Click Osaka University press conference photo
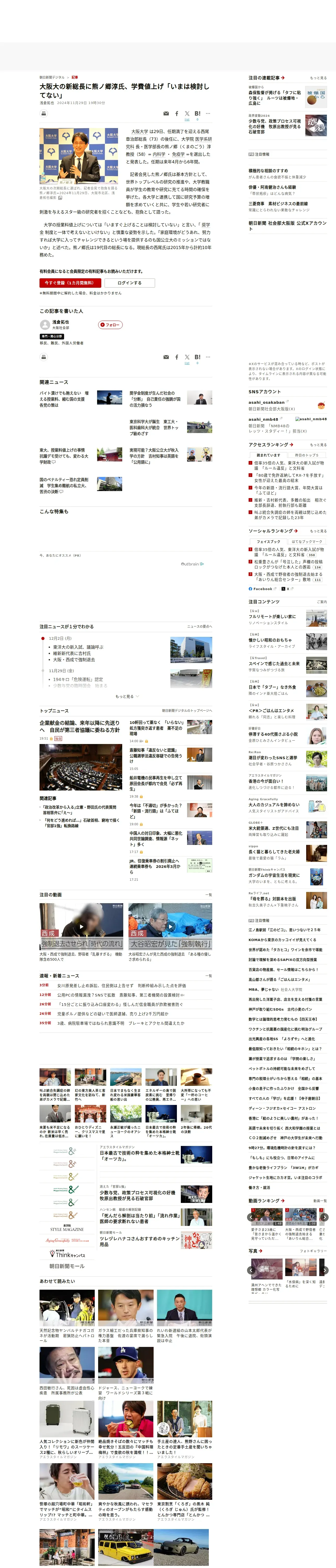Image resolution: width=336 pixels, height=1568 pixels. click(79, 156)
